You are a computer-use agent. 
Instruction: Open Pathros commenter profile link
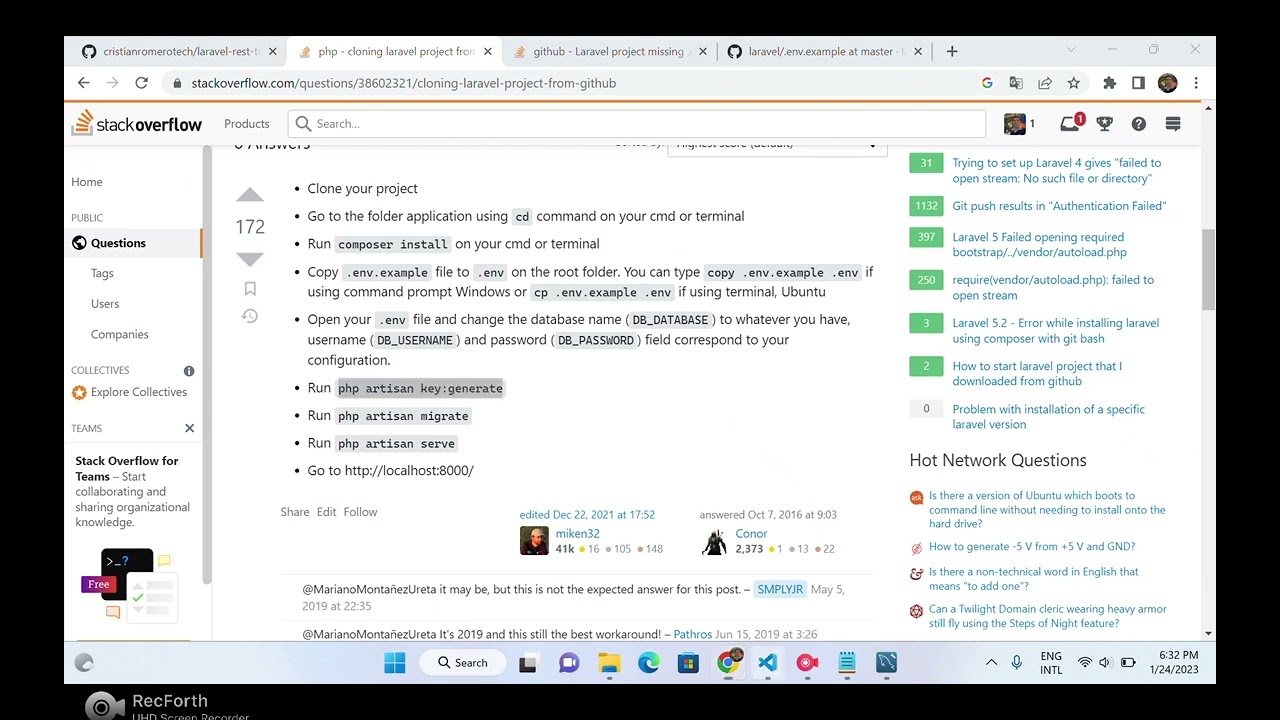point(692,634)
